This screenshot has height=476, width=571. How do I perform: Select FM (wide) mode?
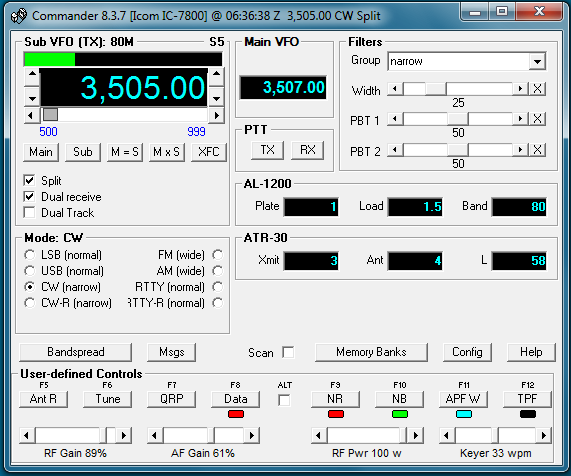217,255
